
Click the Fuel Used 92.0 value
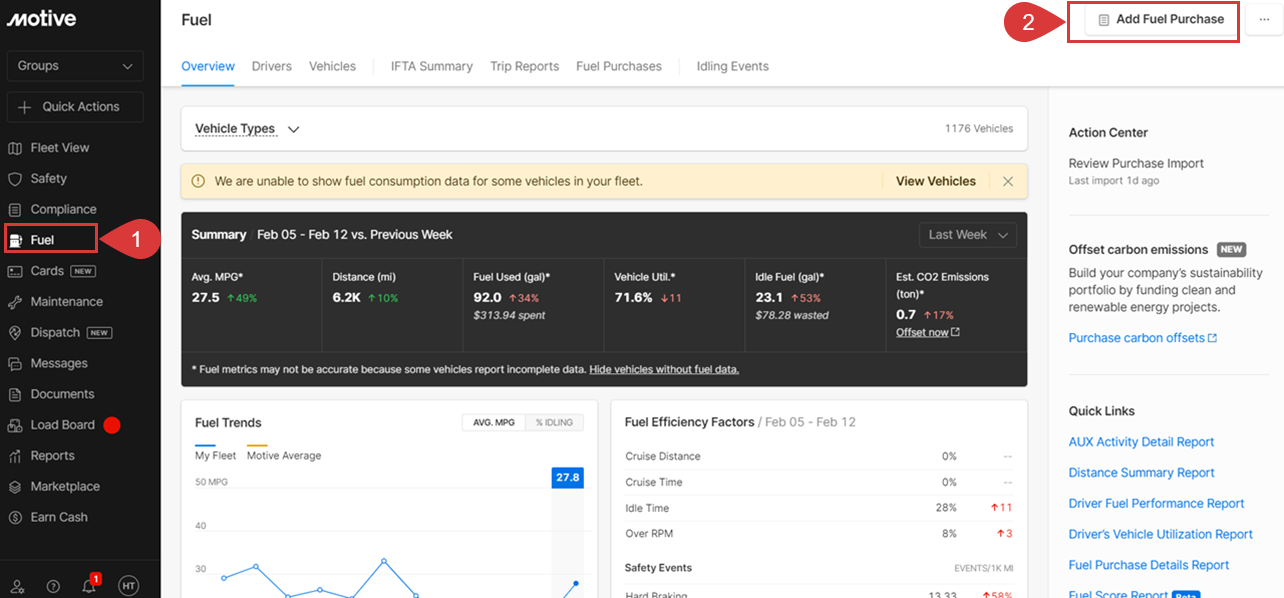coord(487,297)
